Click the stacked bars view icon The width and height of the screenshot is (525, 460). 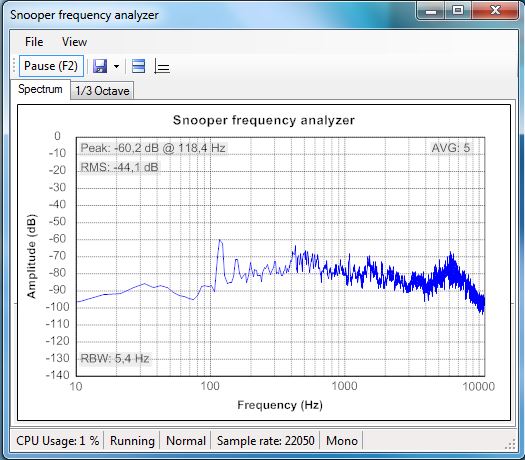point(138,66)
